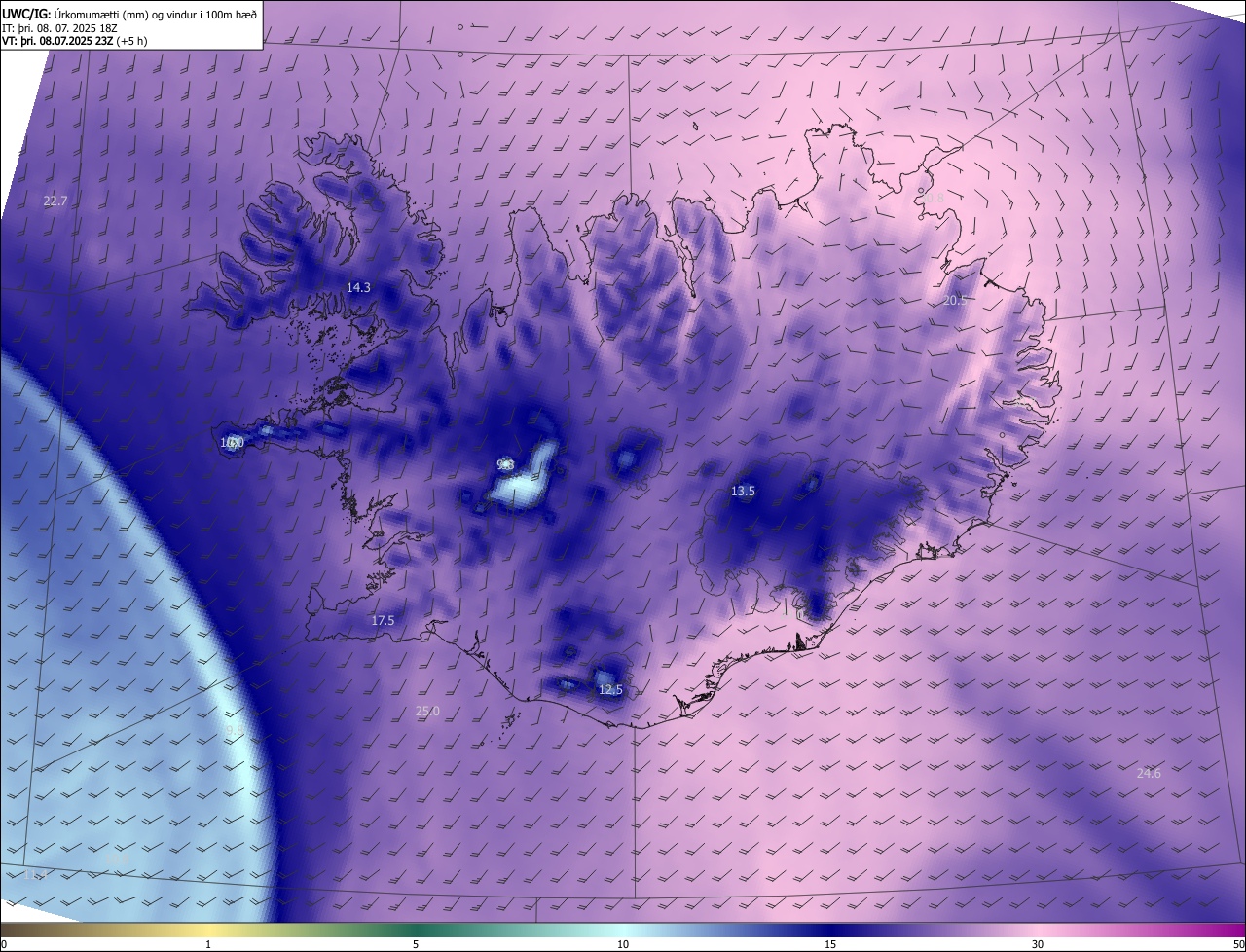Click the 30 tick on the color scale
Viewport: 1246px width, 952px height.
1038,944
